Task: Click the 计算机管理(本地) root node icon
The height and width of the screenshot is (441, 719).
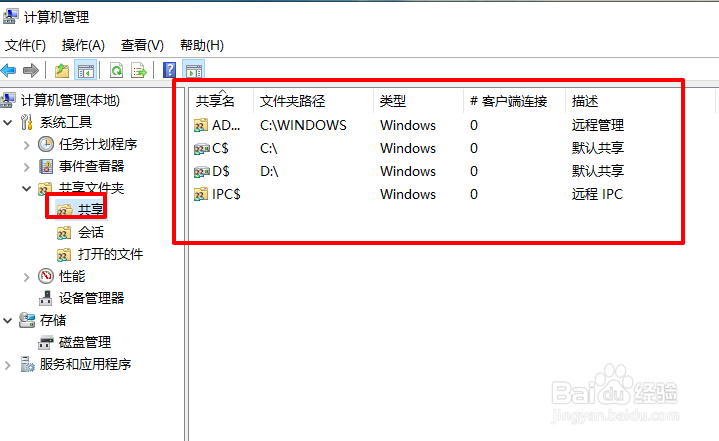Action: coord(8,100)
